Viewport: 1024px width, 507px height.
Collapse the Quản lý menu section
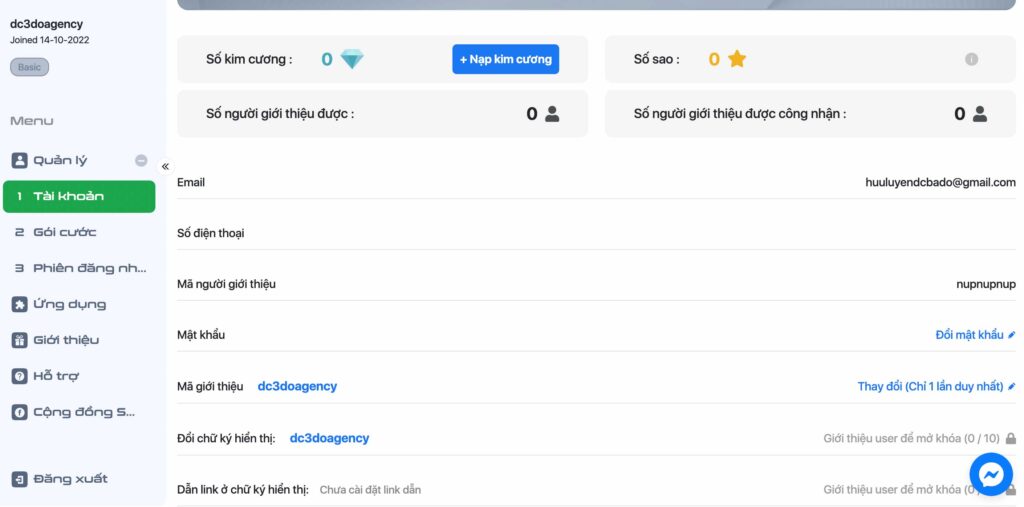pos(141,160)
